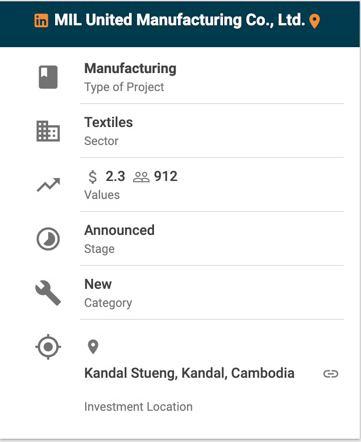Click the orange map pin beside company name
This screenshot has height=442, width=361.
[x=314, y=21]
